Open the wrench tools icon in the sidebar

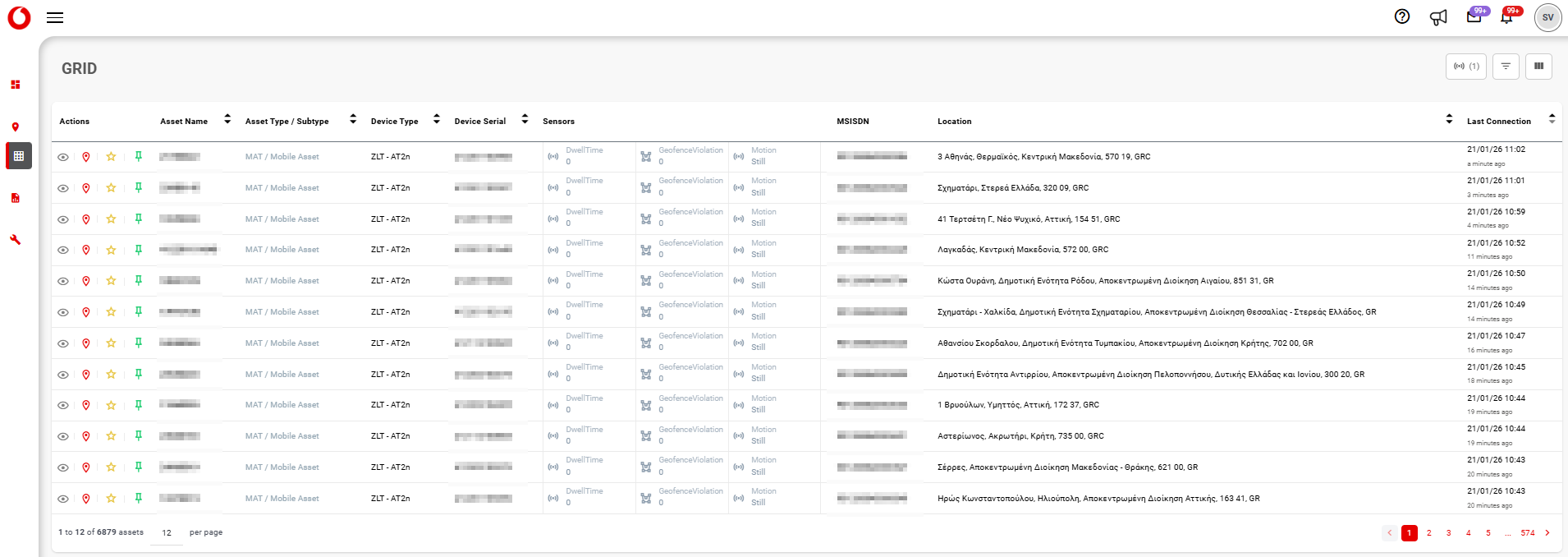(x=15, y=240)
